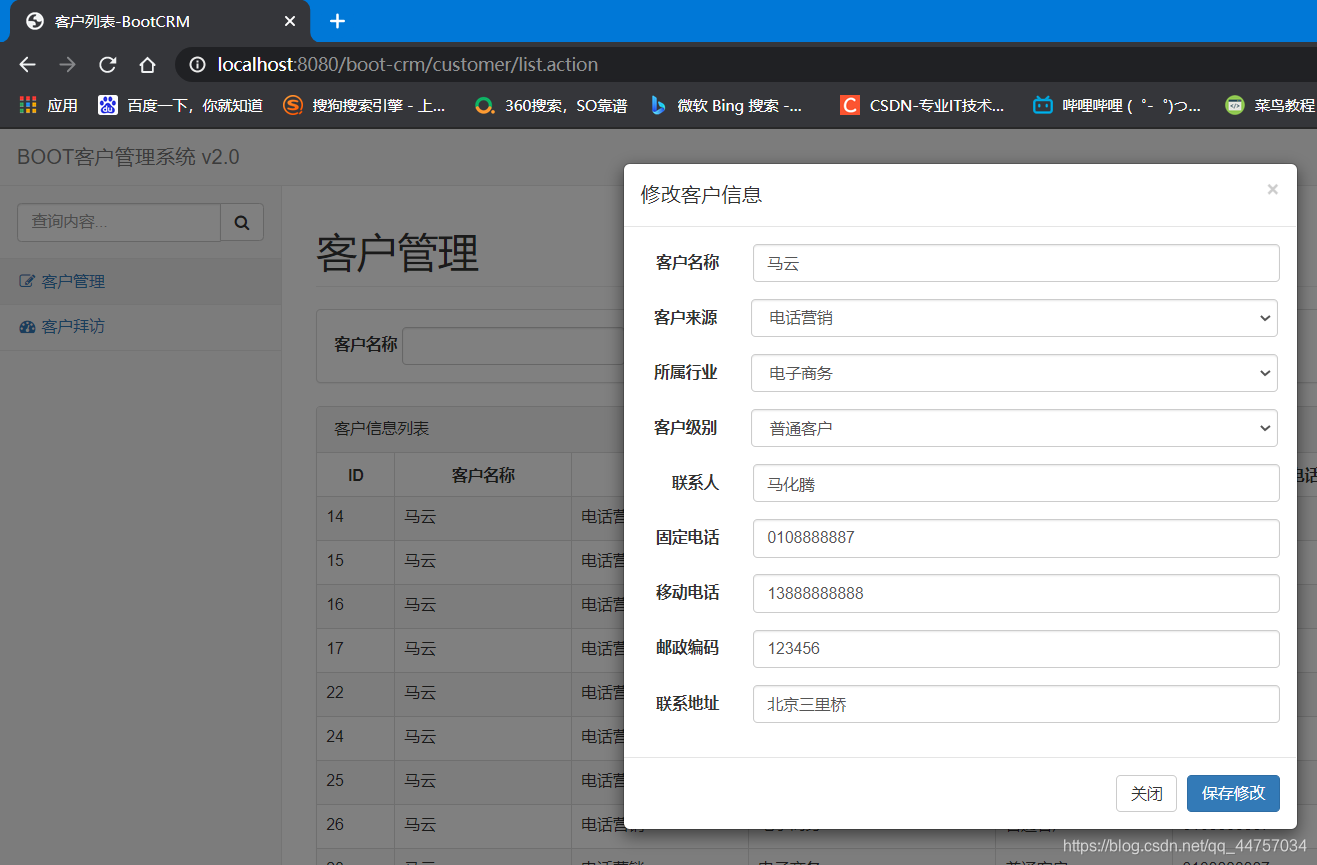The image size is (1317, 865).
Task: Edit the 客户名称 field containing 马云
Action: tap(1016, 263)
